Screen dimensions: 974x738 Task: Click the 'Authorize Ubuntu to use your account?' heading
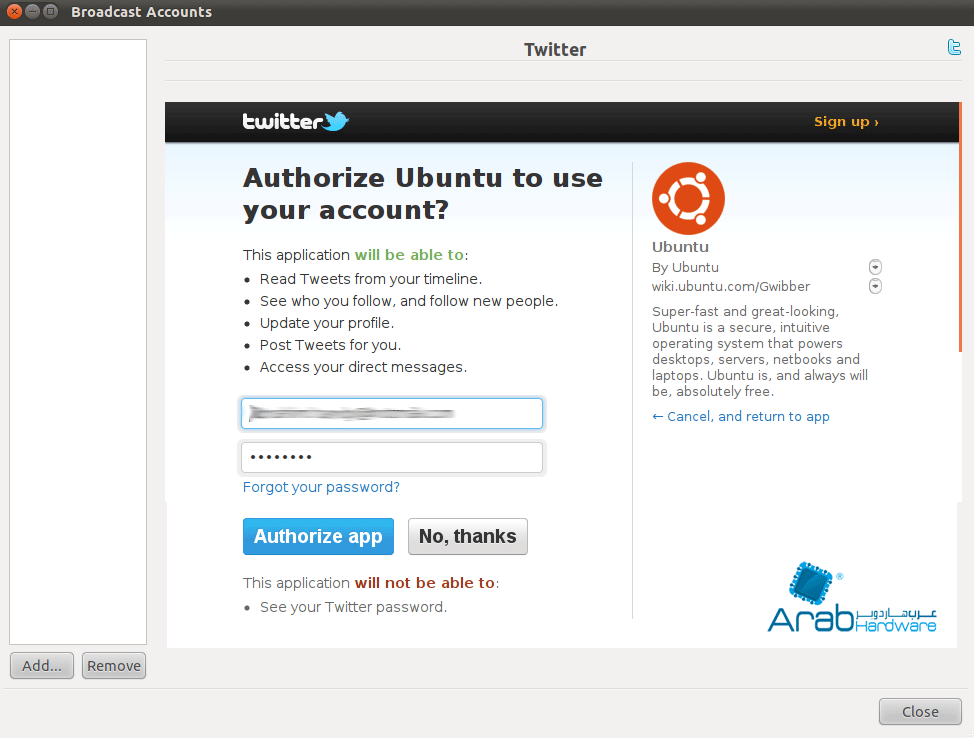click(x=422, y=194)
